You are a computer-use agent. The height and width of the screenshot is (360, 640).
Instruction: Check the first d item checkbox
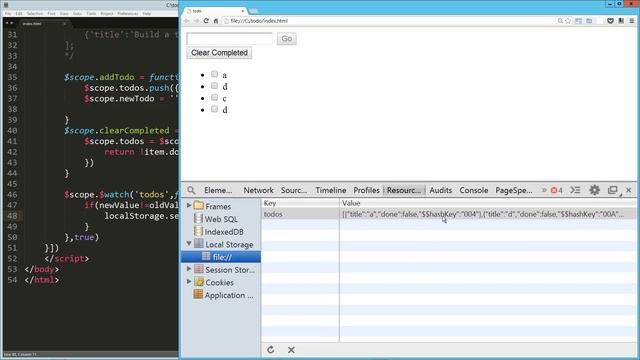point(215,86)
